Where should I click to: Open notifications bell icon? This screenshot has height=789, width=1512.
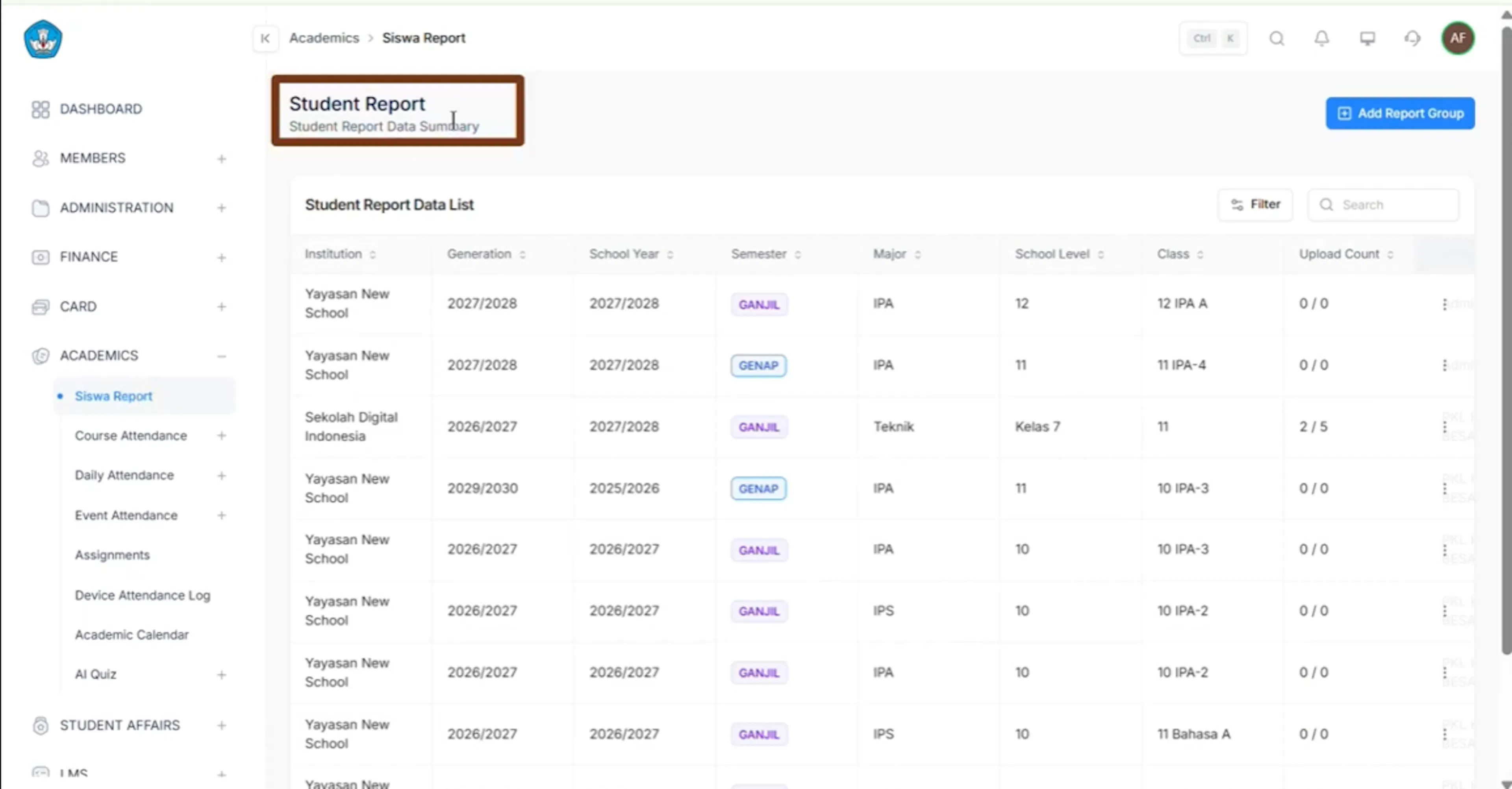click(1321, 39)
